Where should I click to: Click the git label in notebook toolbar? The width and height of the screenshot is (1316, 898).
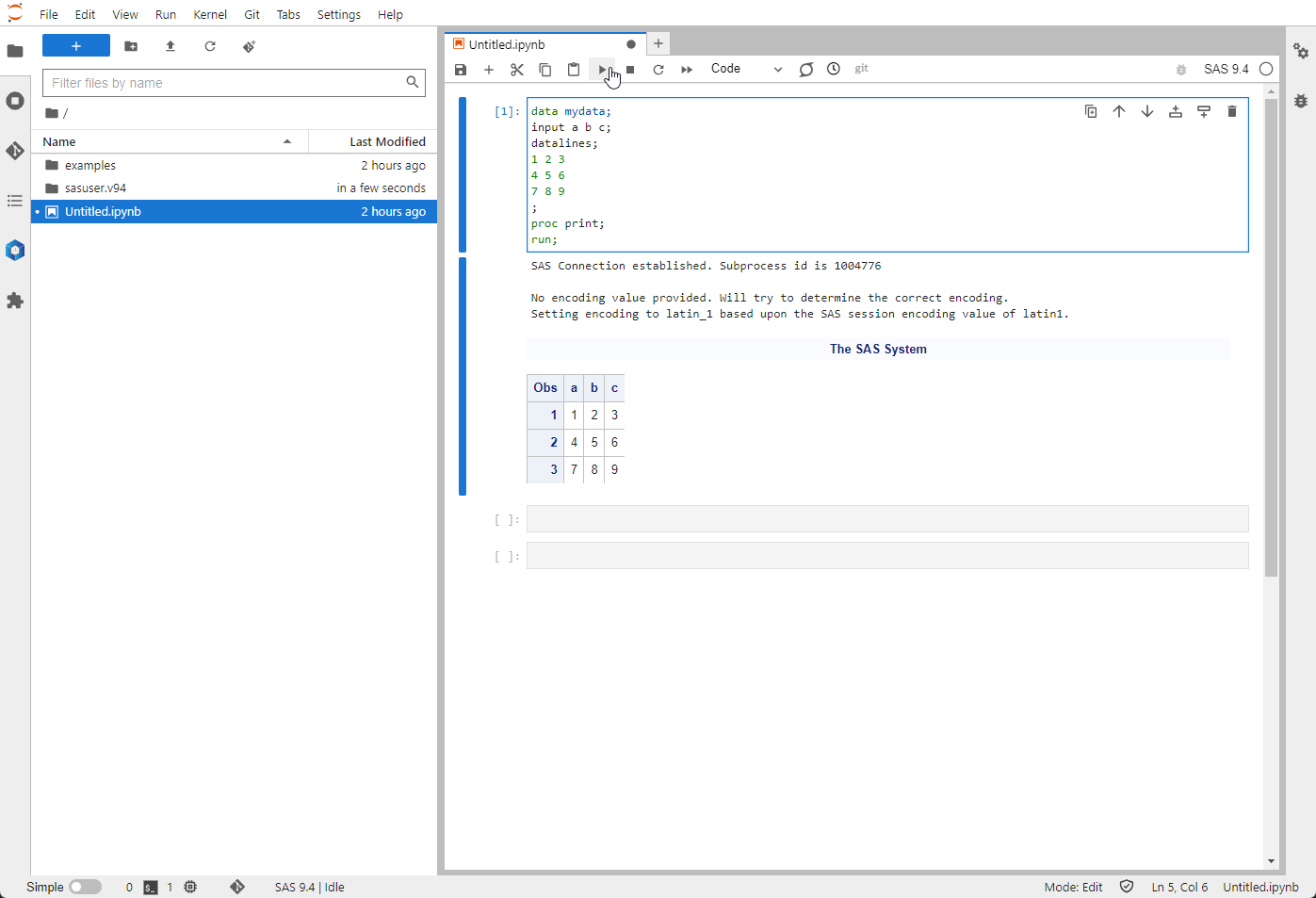[x=861, y=69]
